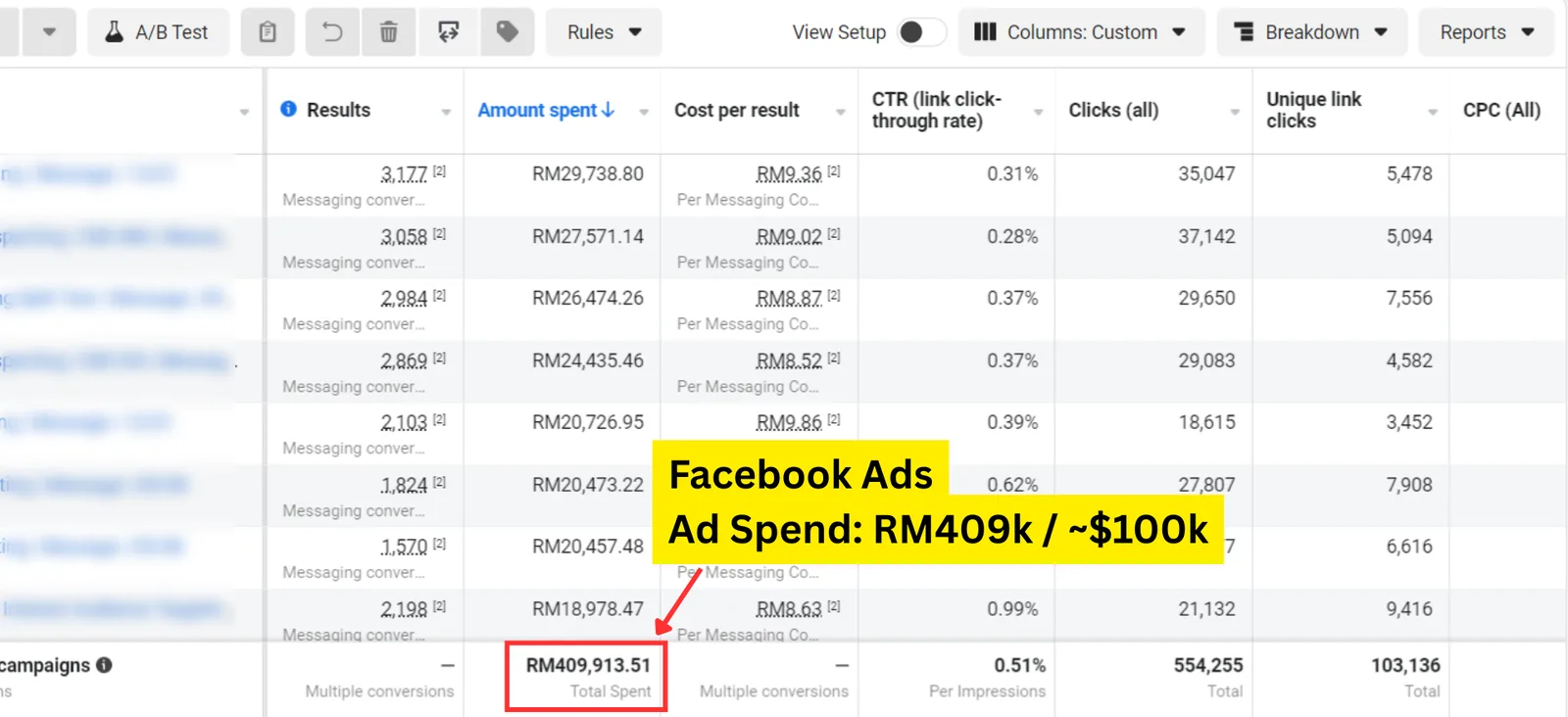Click the cost per result RM8.52

coord(789,361)
